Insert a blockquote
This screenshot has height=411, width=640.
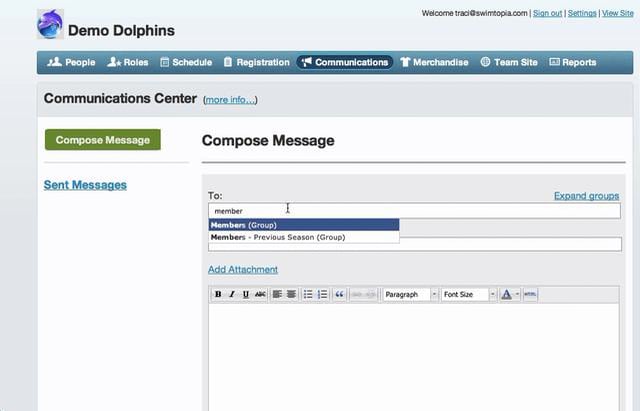(339, 294)
